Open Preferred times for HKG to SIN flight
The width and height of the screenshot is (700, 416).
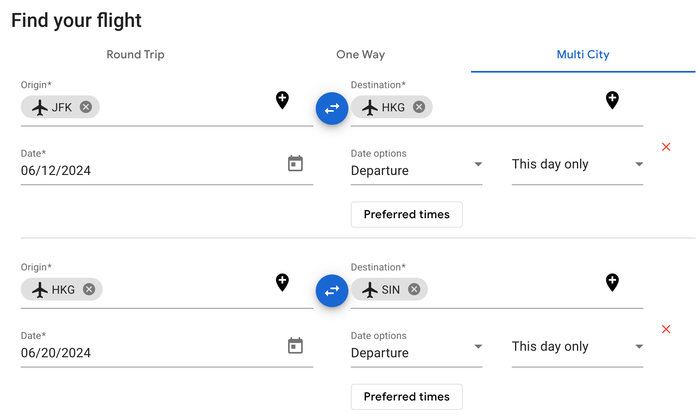pyautogui.click(x=407, y=396)
